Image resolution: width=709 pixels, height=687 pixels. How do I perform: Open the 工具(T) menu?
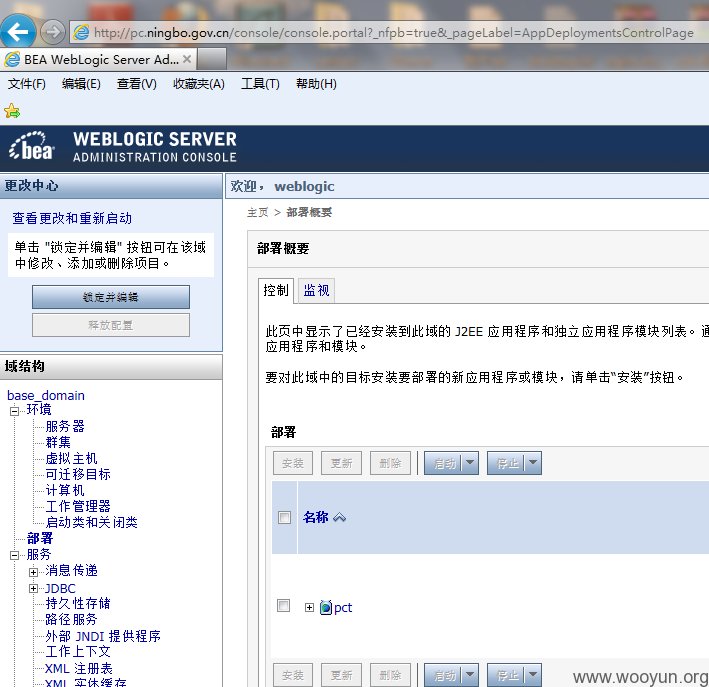260,84
